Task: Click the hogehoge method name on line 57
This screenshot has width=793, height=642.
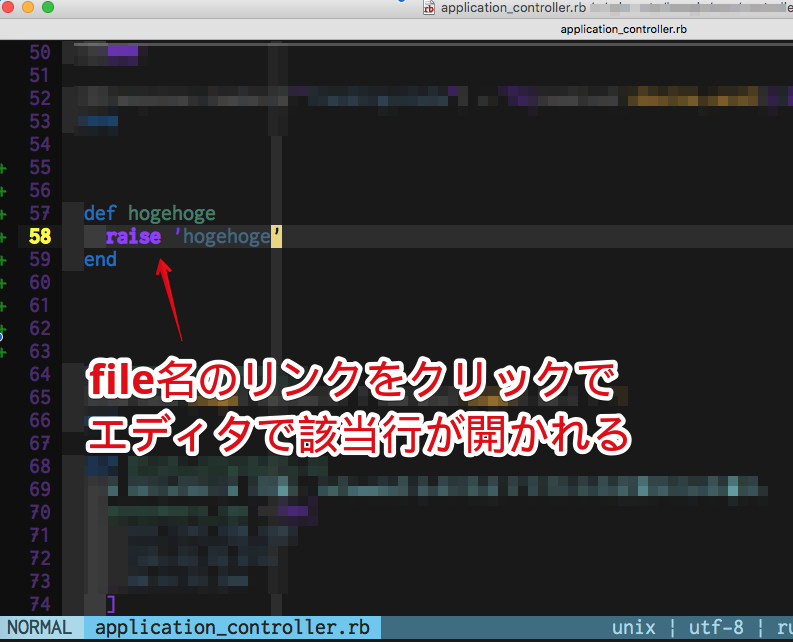Action: click(171, 214)
